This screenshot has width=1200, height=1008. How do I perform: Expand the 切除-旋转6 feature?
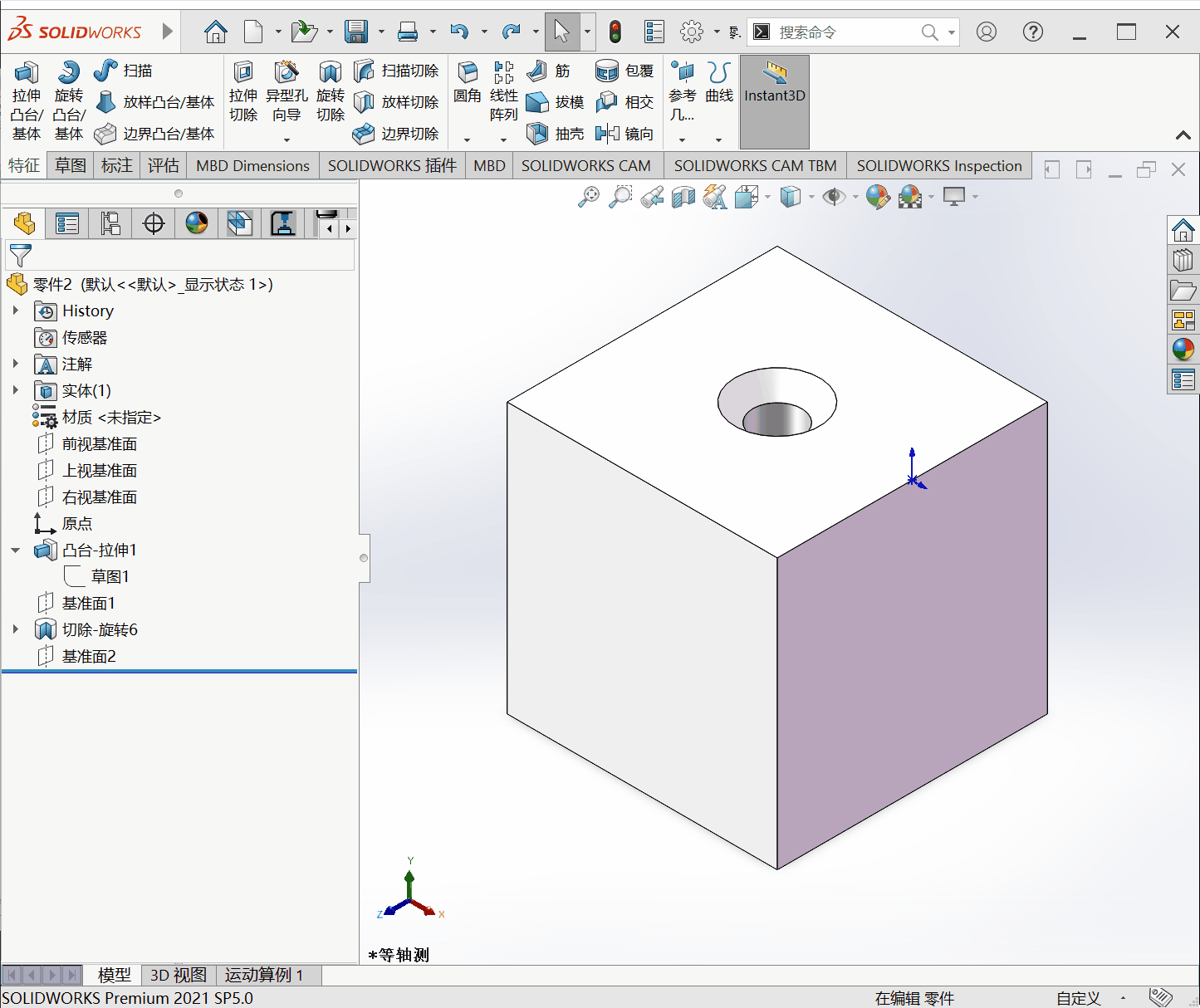tap(15, 629)
